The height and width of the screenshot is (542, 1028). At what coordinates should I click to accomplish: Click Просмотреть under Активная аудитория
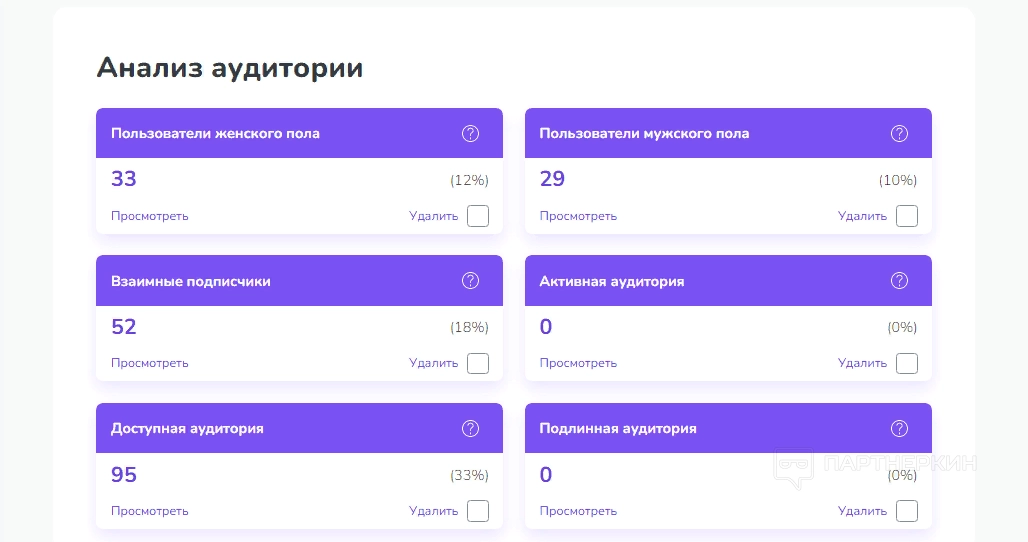pos(578,363)
